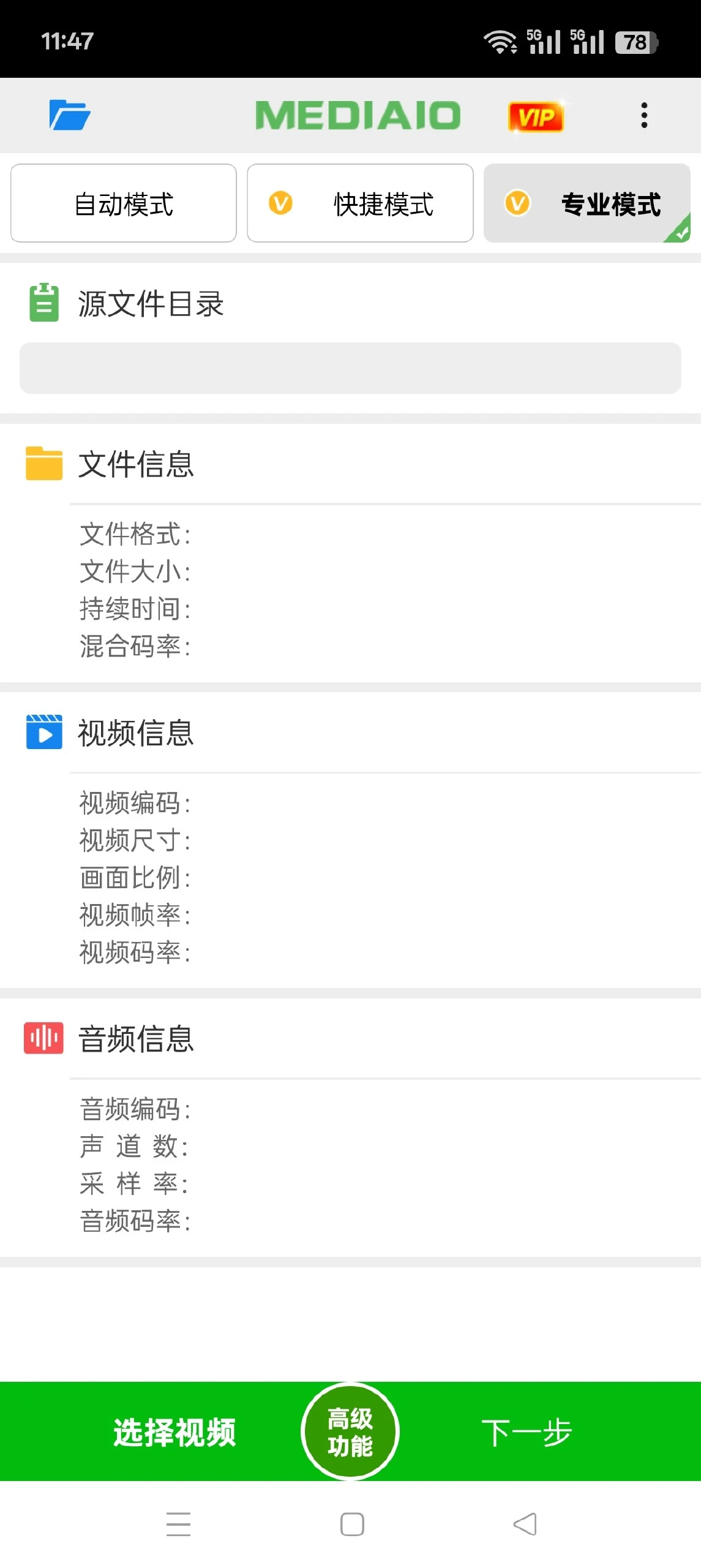Tap the red VIP badge
The height and width of the screenshot is (1568, 701).
(x=536, y=116)
